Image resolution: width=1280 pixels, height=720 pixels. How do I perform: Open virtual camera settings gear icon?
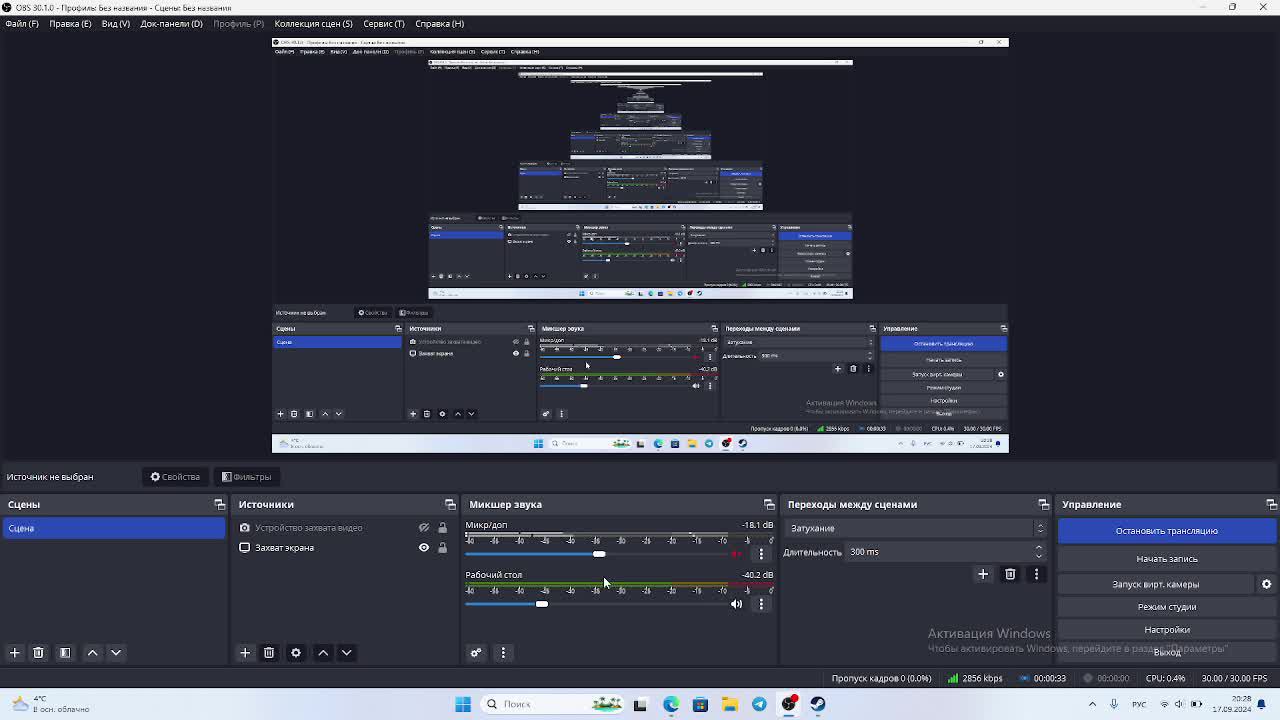[x=1266, y=584]
